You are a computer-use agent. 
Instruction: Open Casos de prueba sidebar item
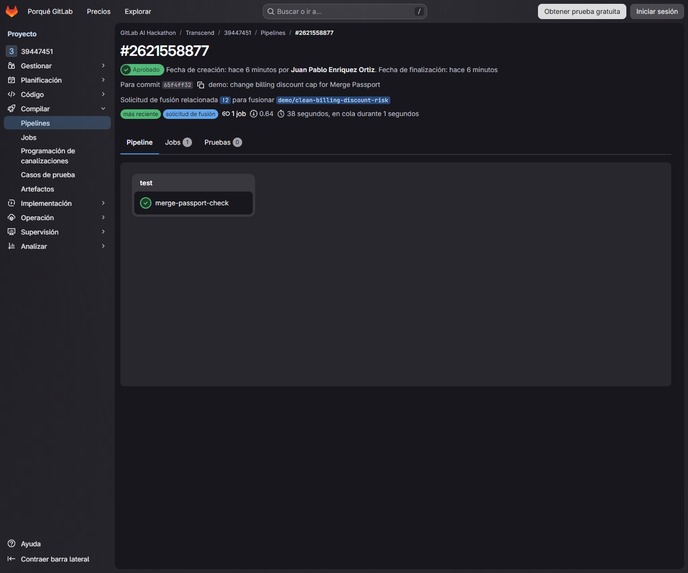pyautogui.click(x=57, y=175)
